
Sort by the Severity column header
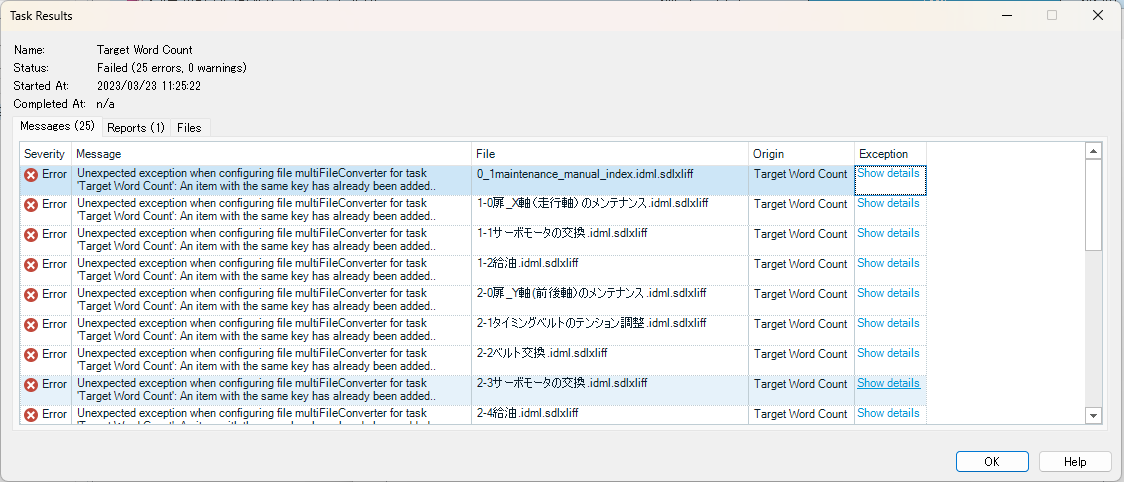46,154
